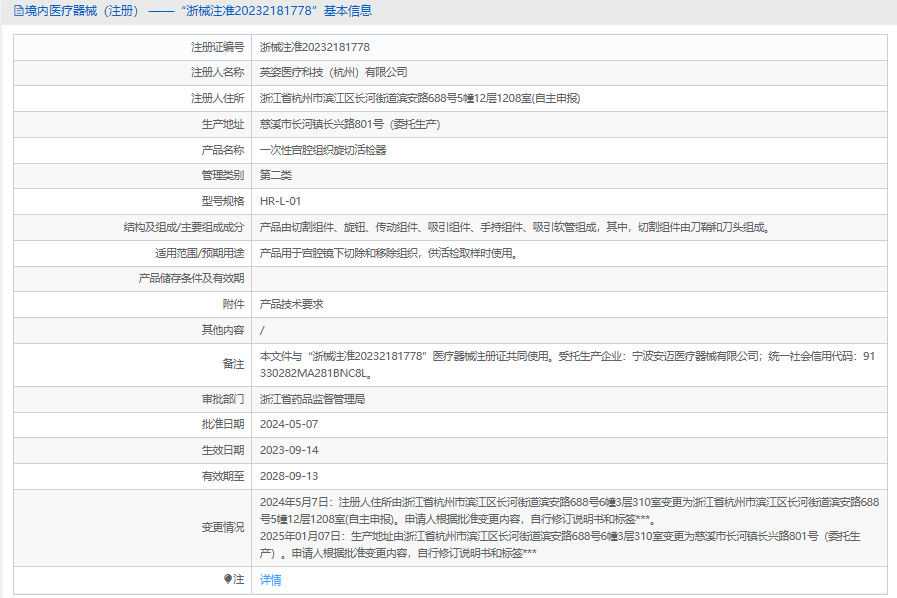Screen dimensions: 897x598
Task: Click the 批准日期 label
Action: coord(223,424)
